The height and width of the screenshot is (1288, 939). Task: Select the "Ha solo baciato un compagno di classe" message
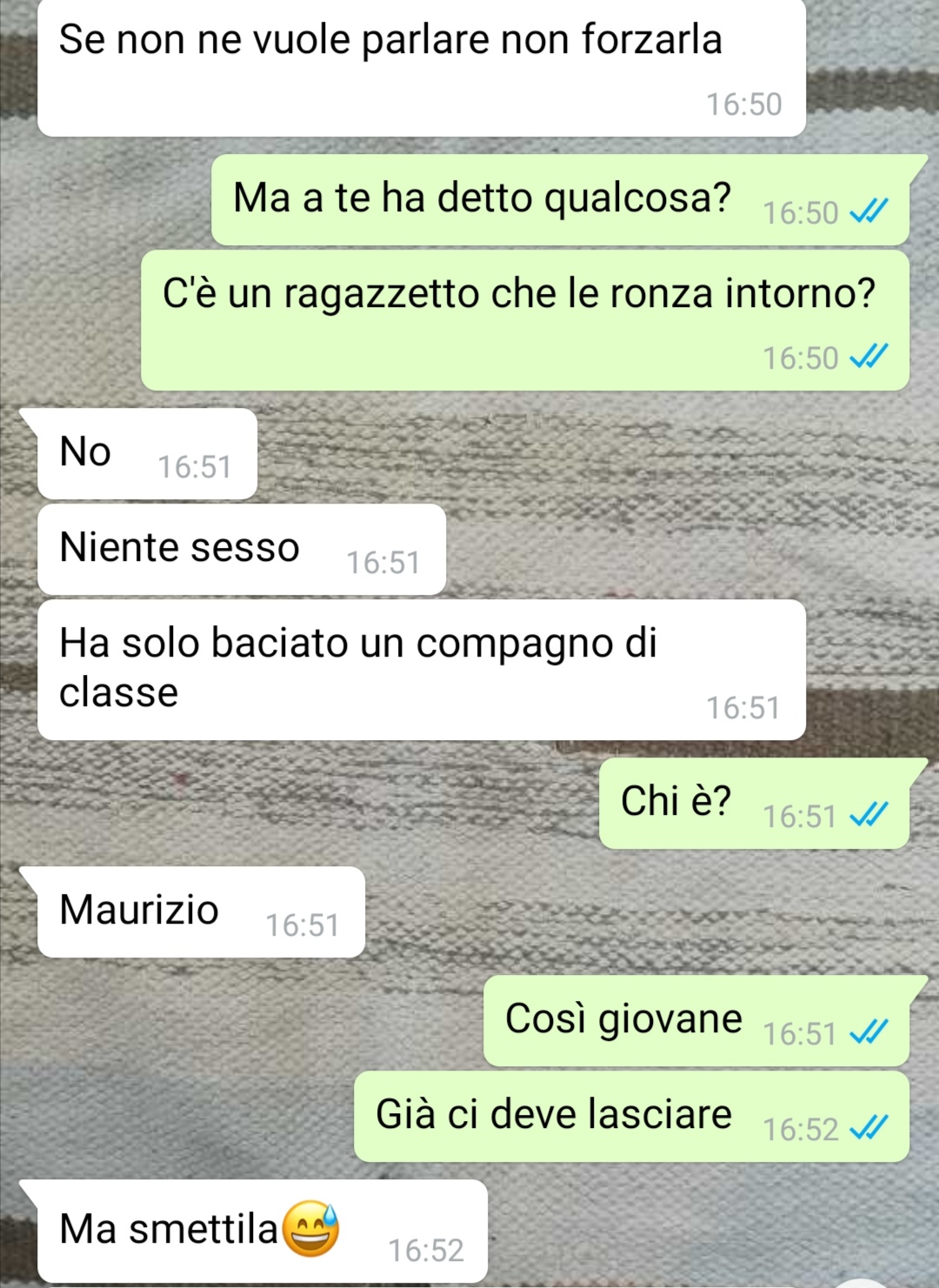(422, 670)
